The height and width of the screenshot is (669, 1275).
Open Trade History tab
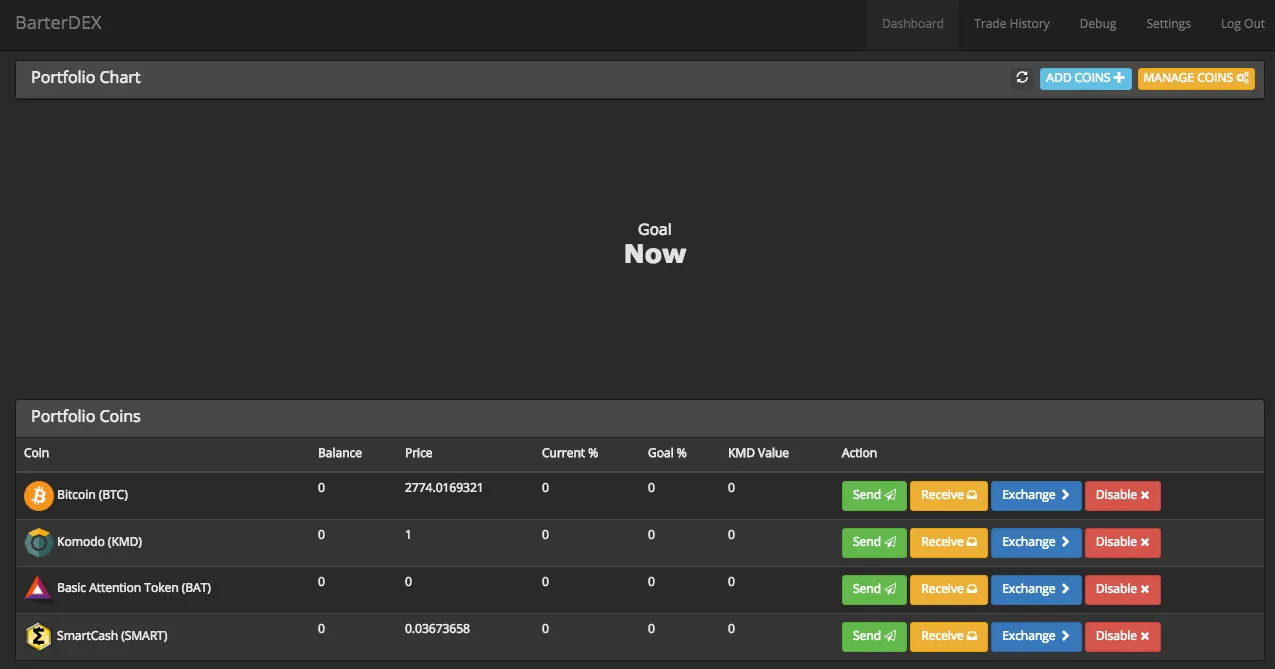click(1012, 24)
